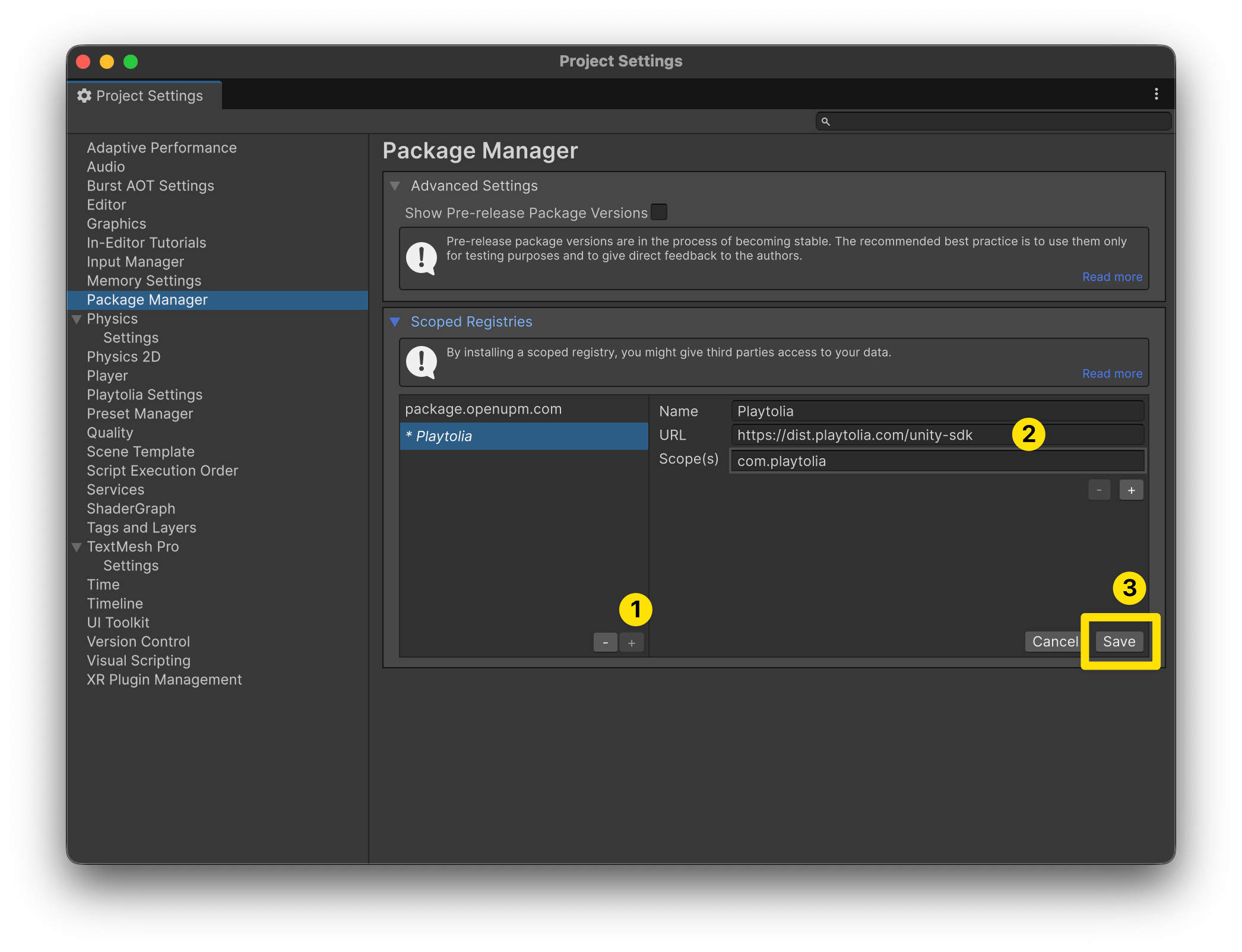Image resolution: width=1242 pixels, height=952 pixels.
Task: Open Read more link about scoped registries
Action: (x=1112, y=374)
